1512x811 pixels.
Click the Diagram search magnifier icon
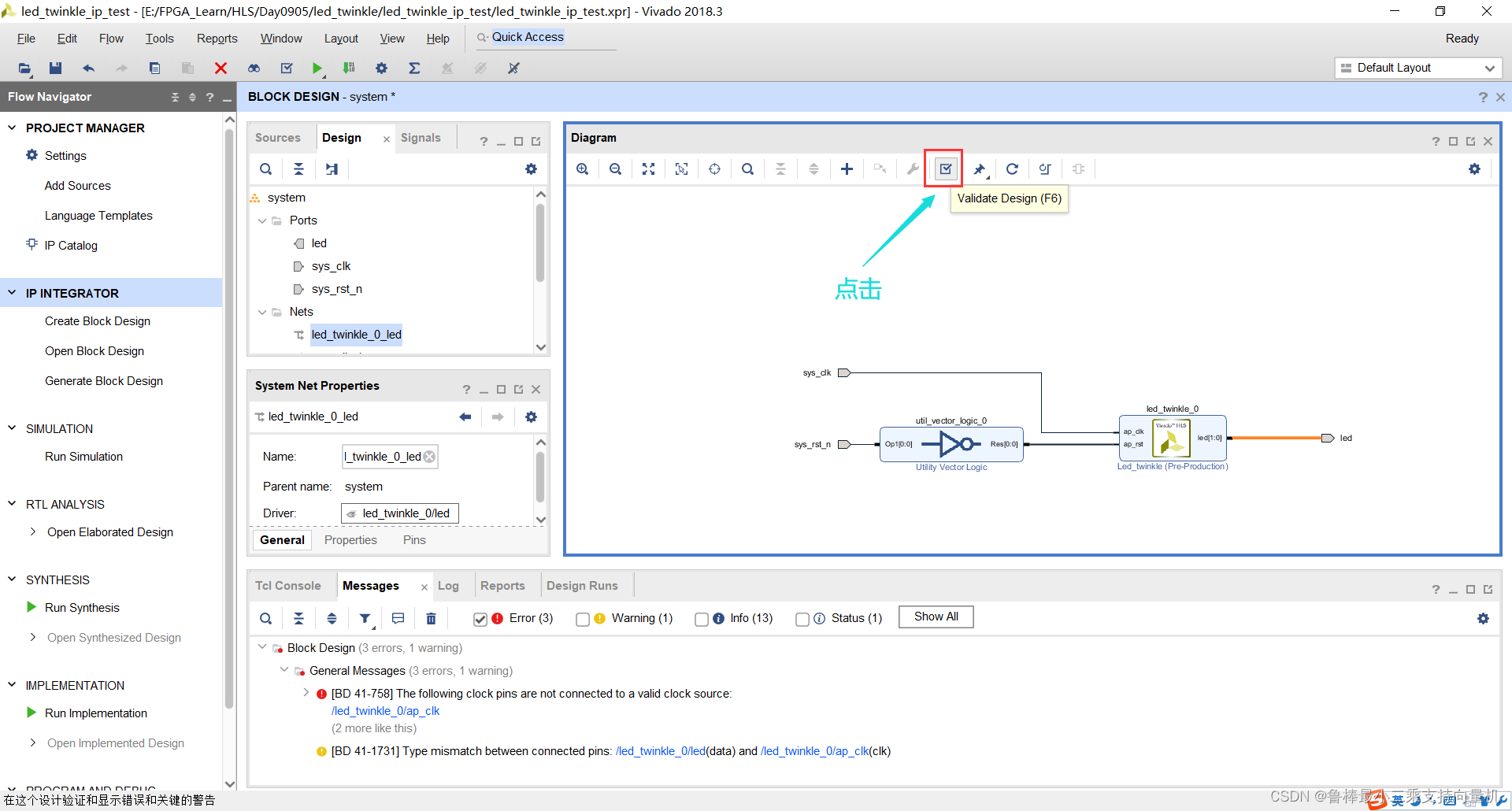pyautogui.click(x=747, y=168)
